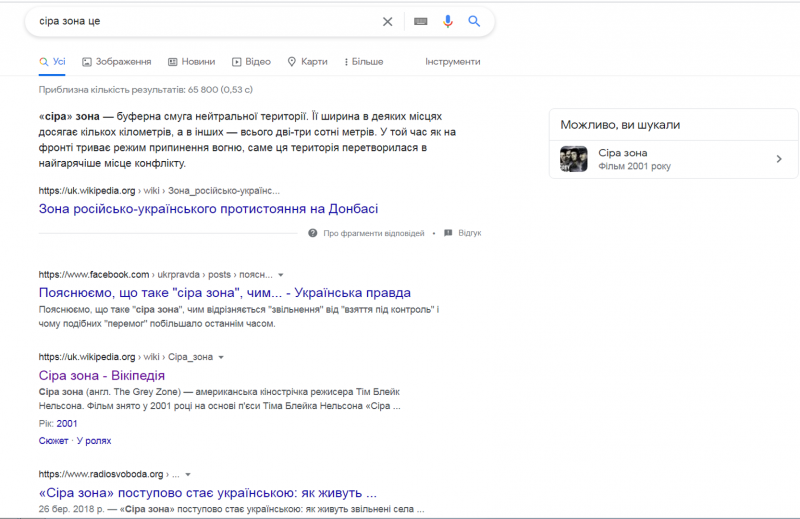Click the three-dots icon beside 'Більше'
The image size is (800, 519).
point(346,62)
